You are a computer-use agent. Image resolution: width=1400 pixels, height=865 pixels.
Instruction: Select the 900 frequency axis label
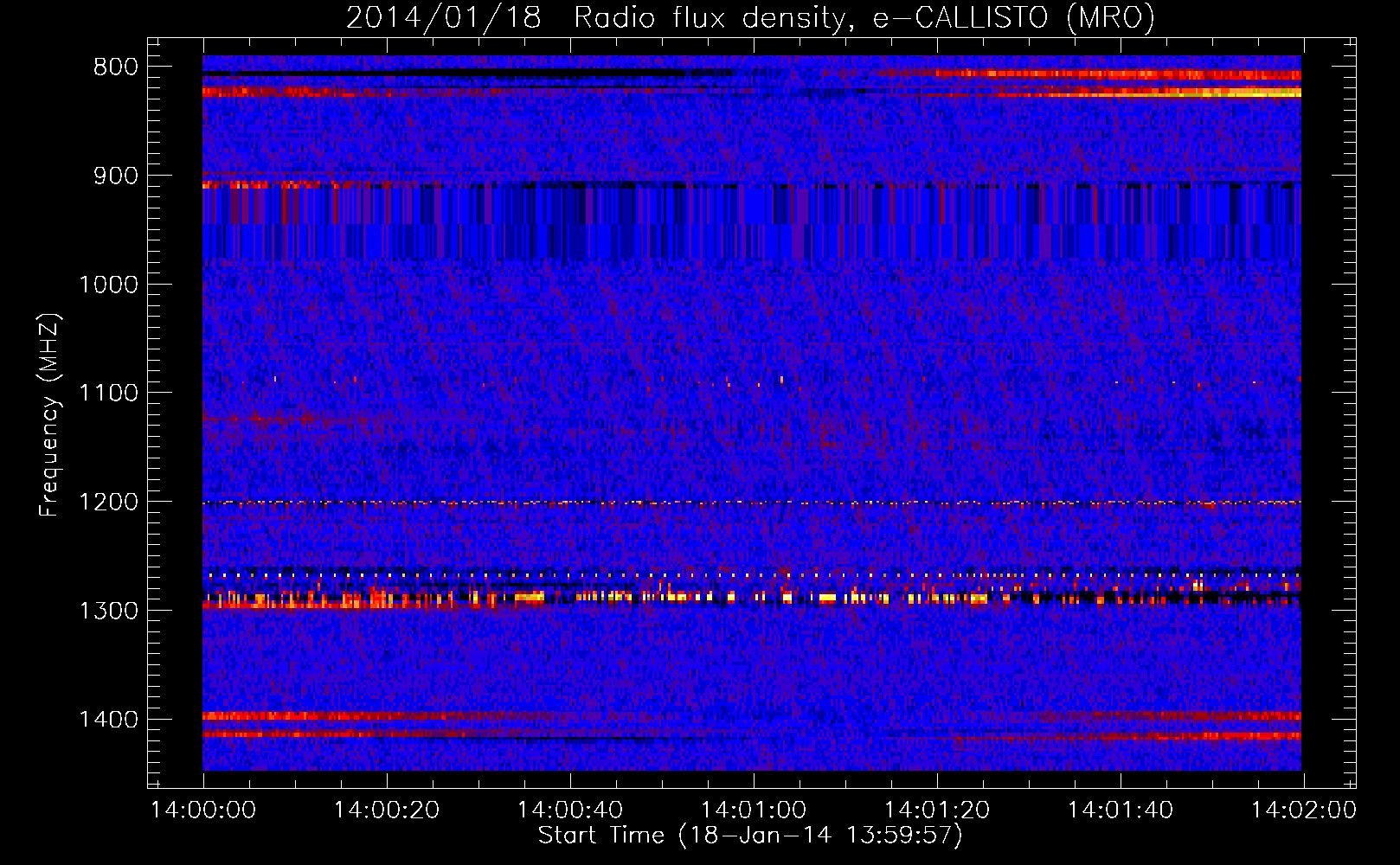116,176
